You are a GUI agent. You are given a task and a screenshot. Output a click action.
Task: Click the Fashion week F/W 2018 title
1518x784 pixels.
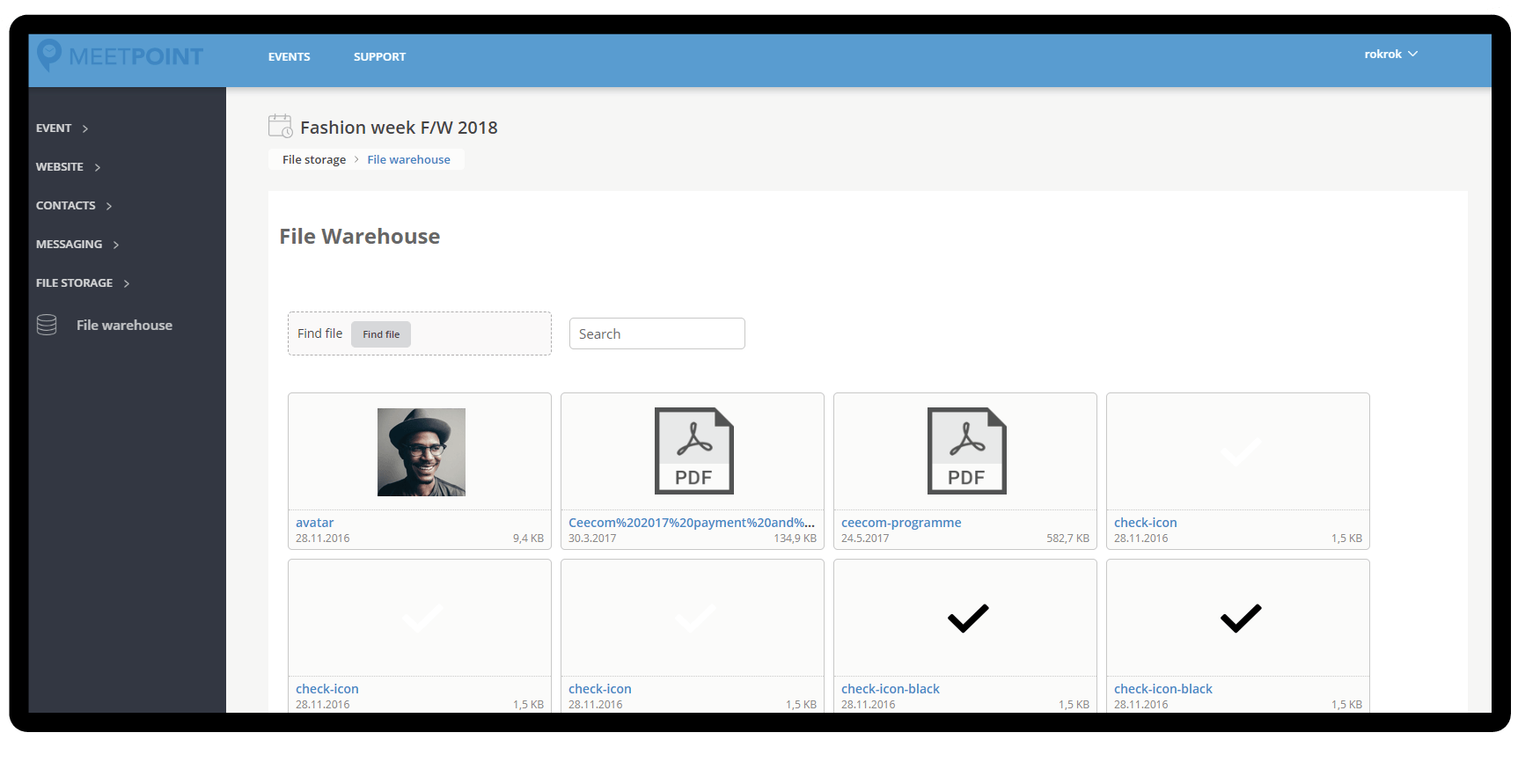399,128
